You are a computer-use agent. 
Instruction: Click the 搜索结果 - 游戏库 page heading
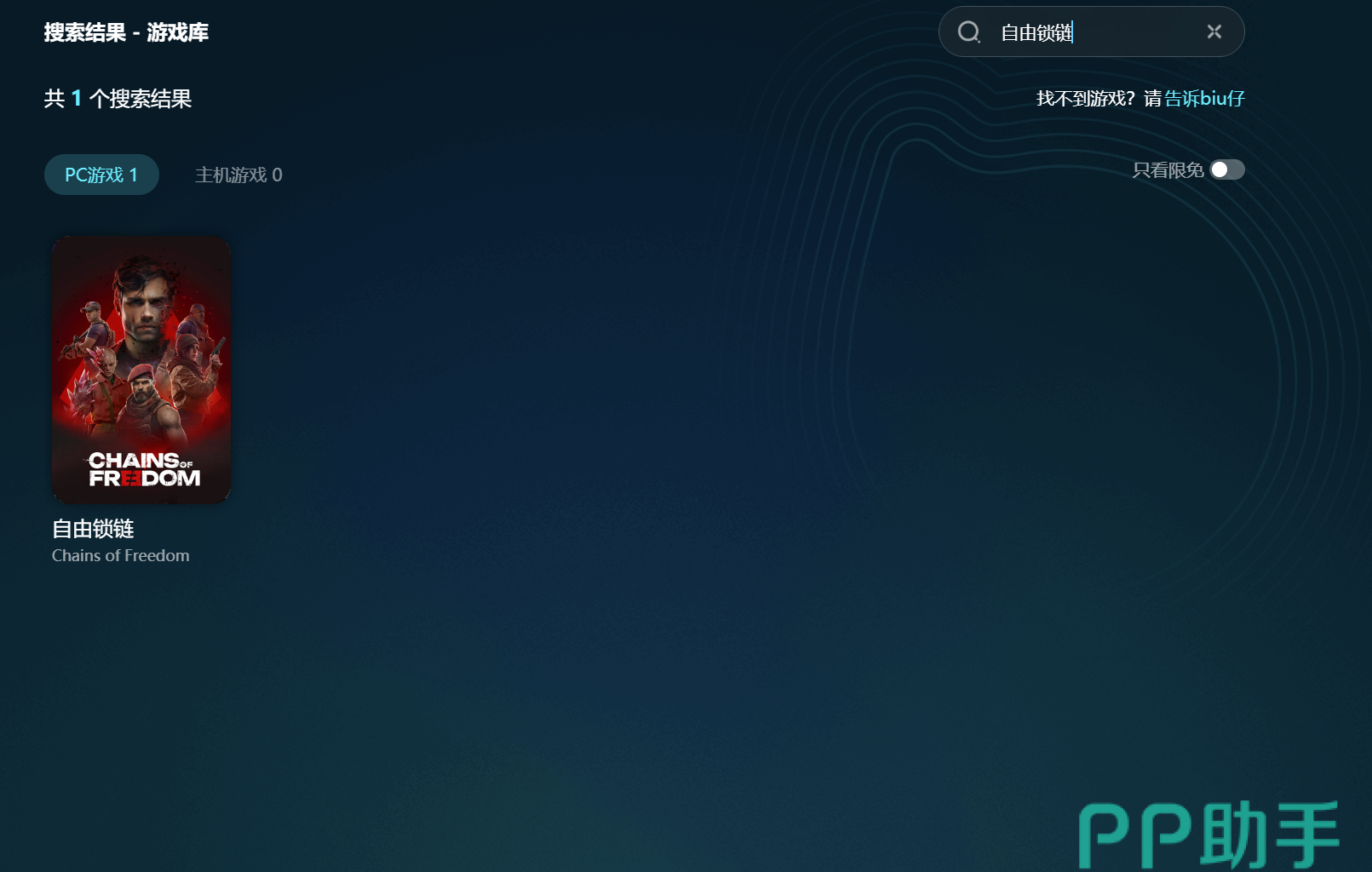pyautogui.click(x=126, y=32)
